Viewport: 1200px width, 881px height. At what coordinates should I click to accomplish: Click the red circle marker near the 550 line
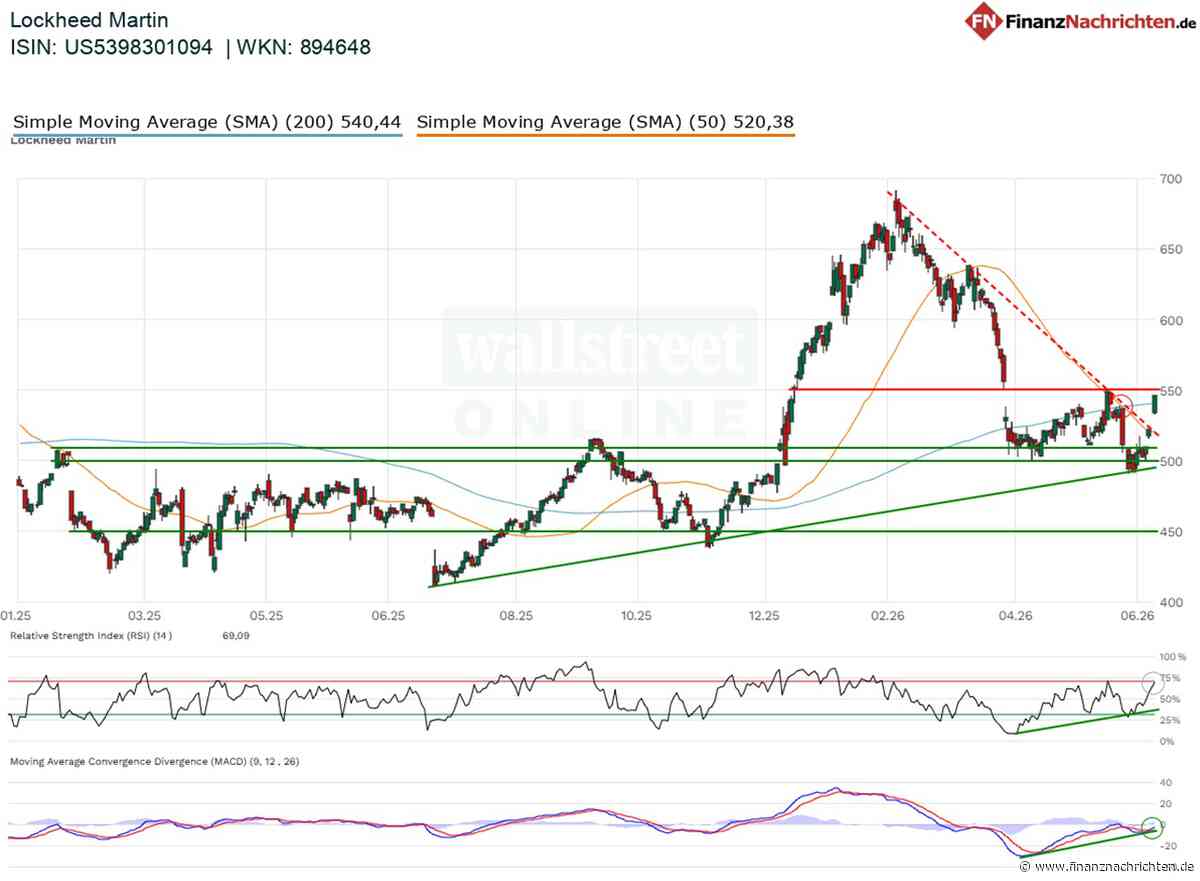pyautogui.click(x=1122, y=405)
